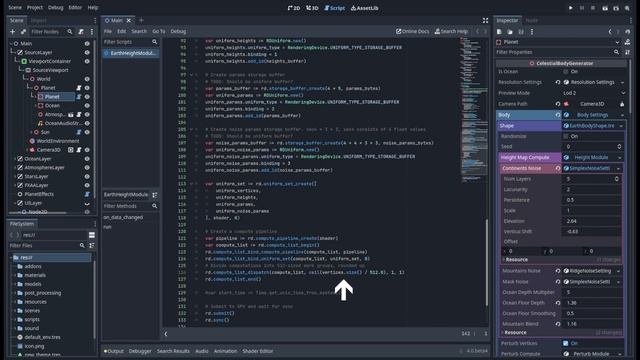Pause the running project

[x=582, y=8]
